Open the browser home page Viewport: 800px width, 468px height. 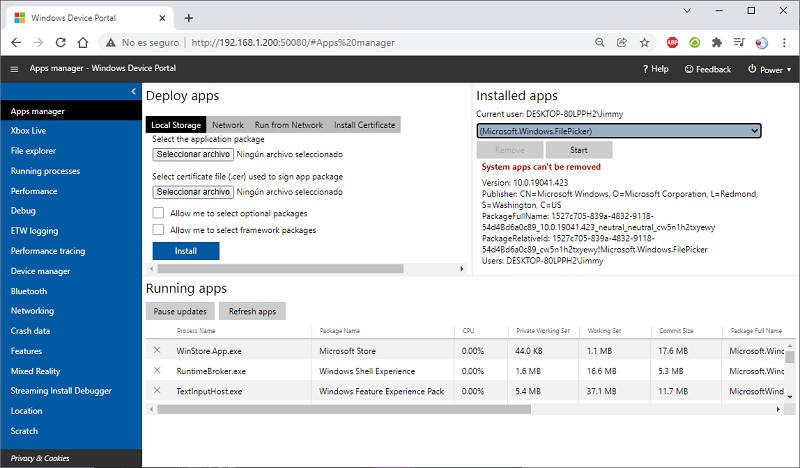83,43
